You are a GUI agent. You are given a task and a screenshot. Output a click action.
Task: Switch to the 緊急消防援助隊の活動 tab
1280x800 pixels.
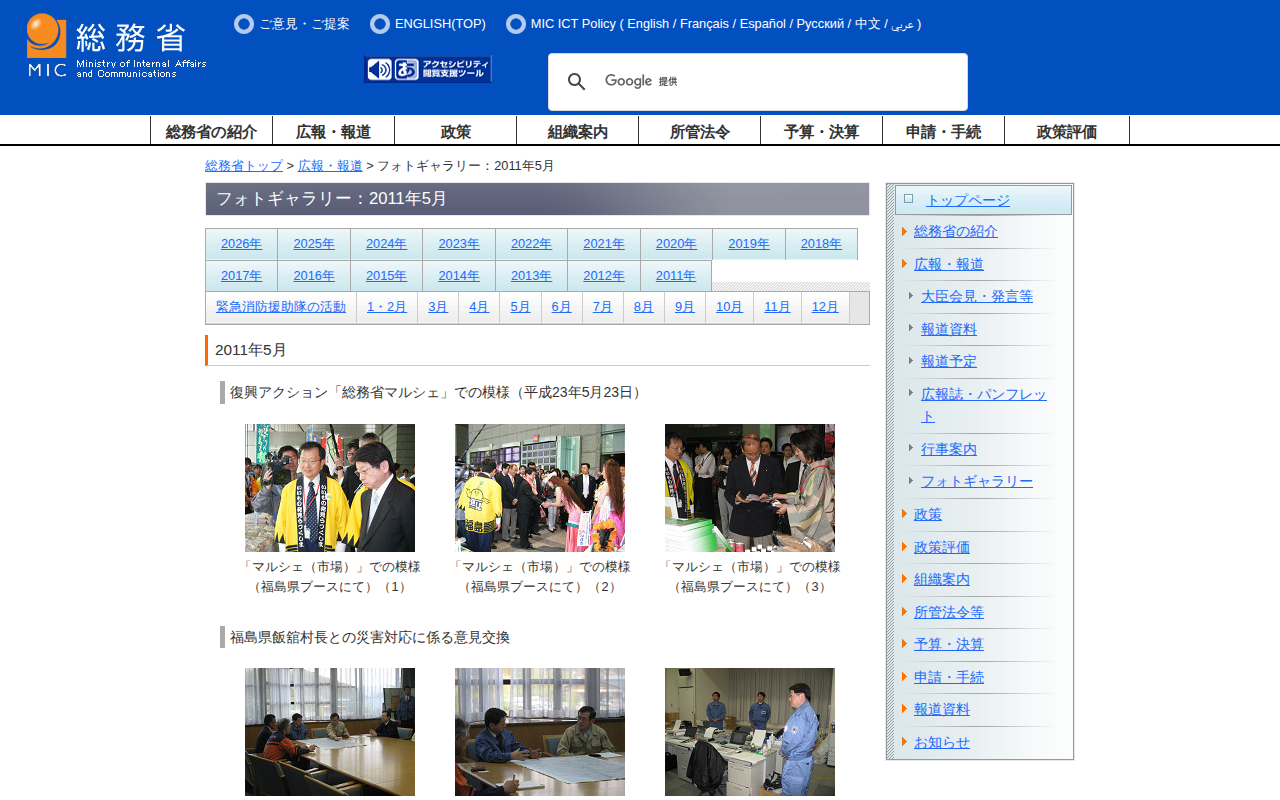[x=281, y=307]
